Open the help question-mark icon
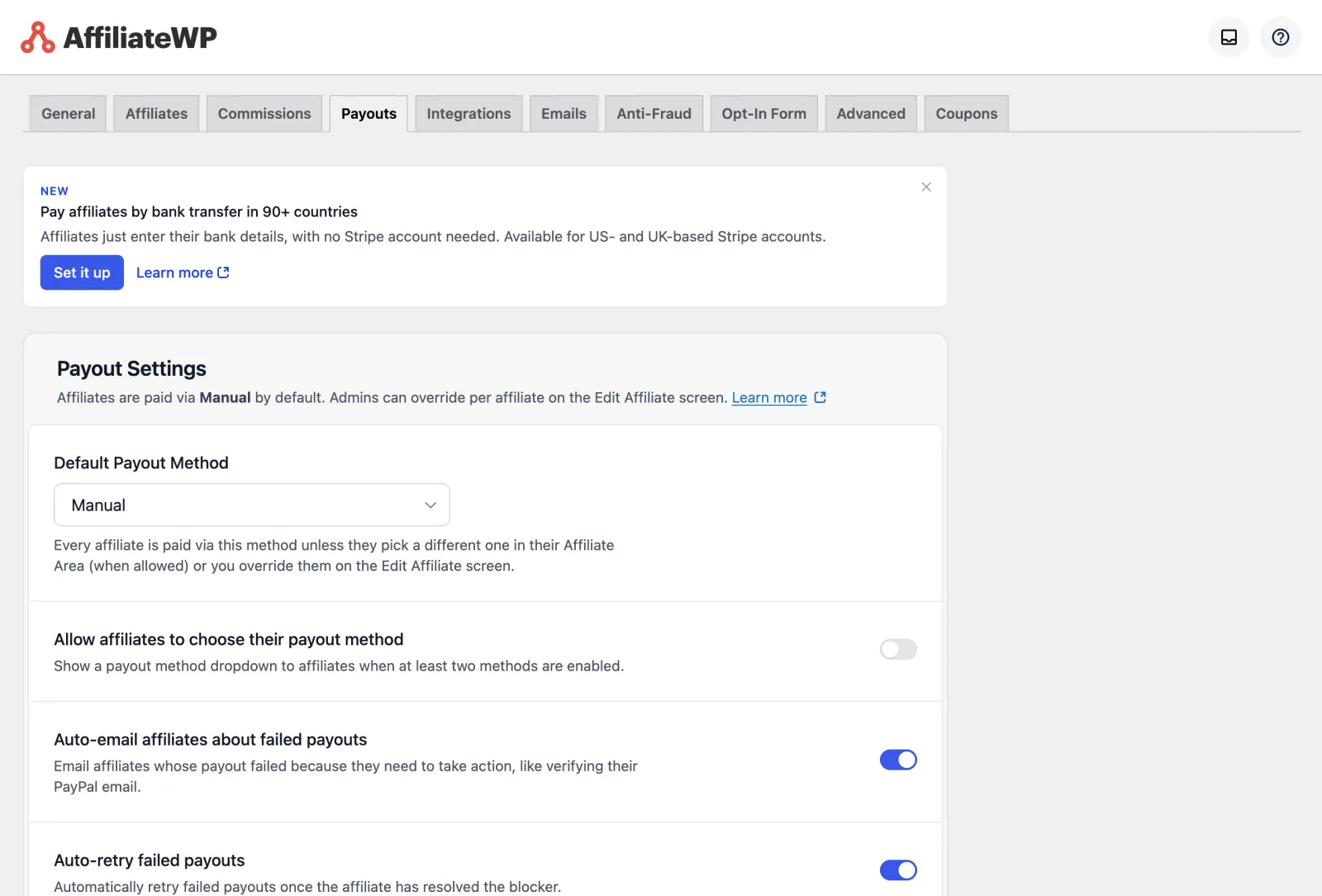Screen dimensions: 1322x896 [x=1280, y=37]
